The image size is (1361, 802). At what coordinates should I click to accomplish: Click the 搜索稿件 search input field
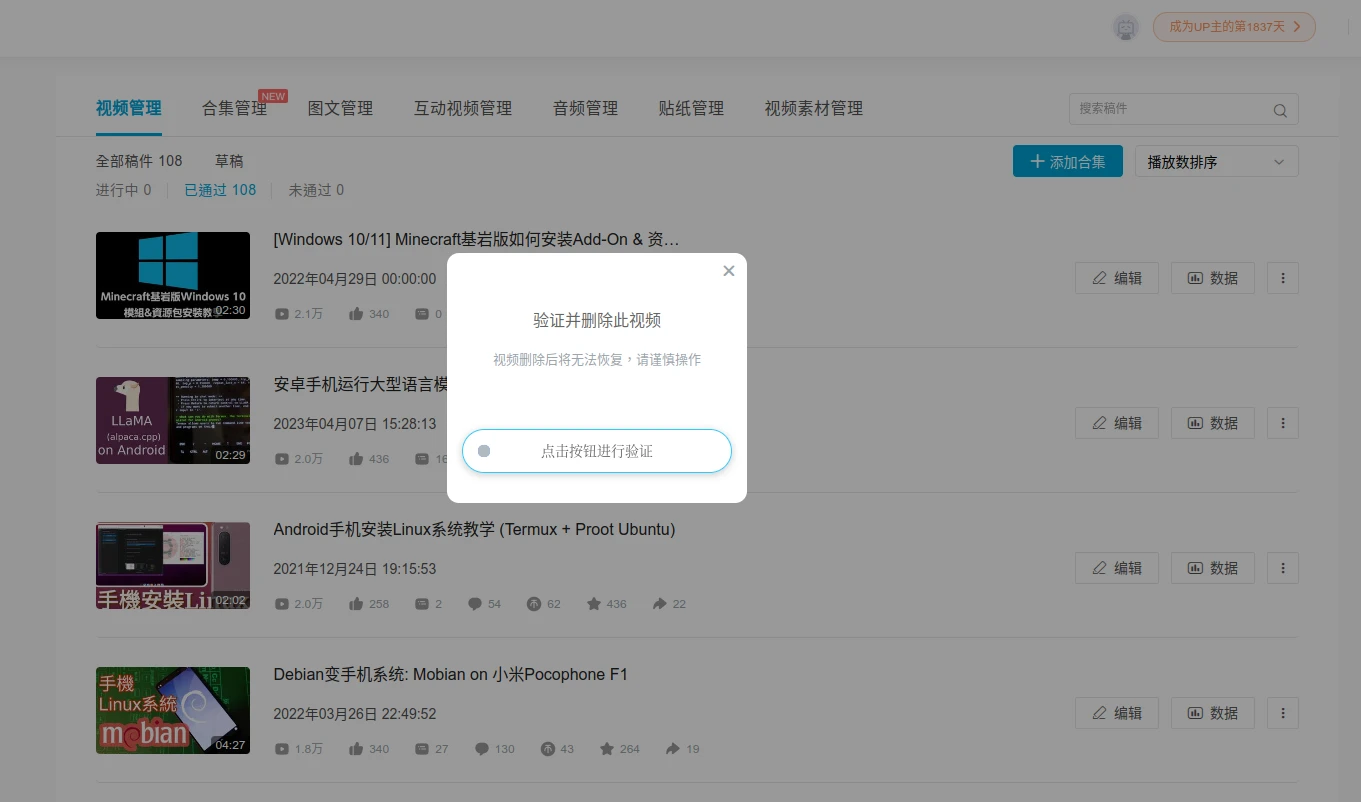[x=1170, y=109]
